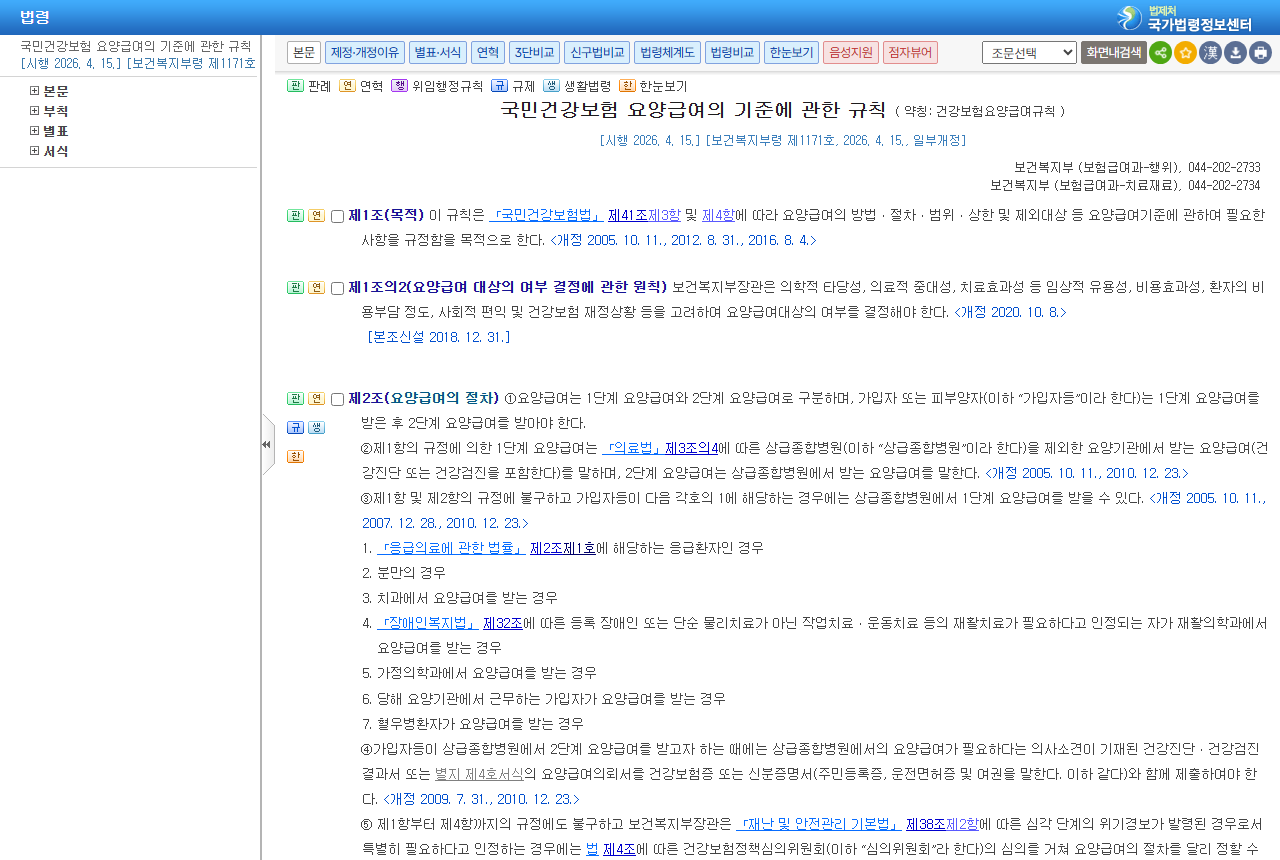Open the 연혁 tab
The width and height of the screenshot is (1280, 860).
point(488,52)
